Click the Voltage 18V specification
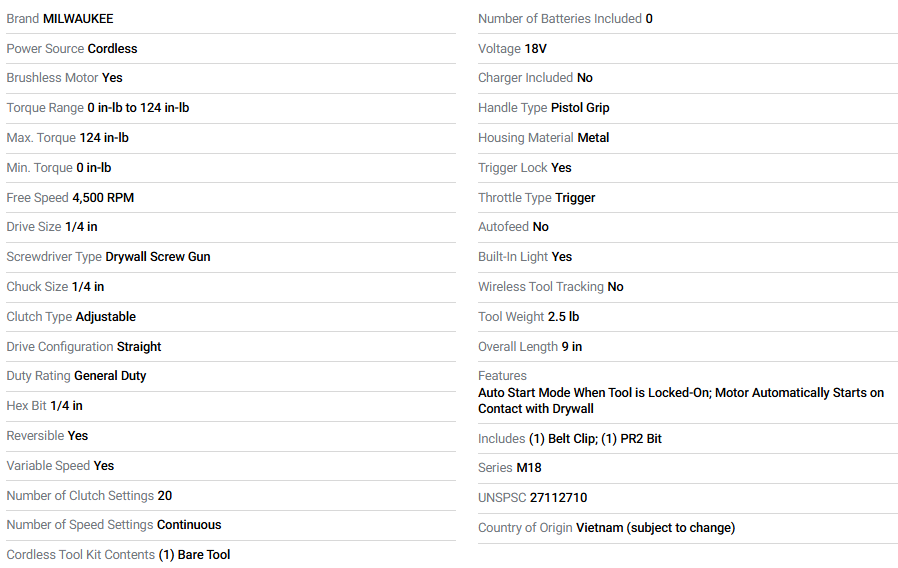 click(x=512, y=48)
